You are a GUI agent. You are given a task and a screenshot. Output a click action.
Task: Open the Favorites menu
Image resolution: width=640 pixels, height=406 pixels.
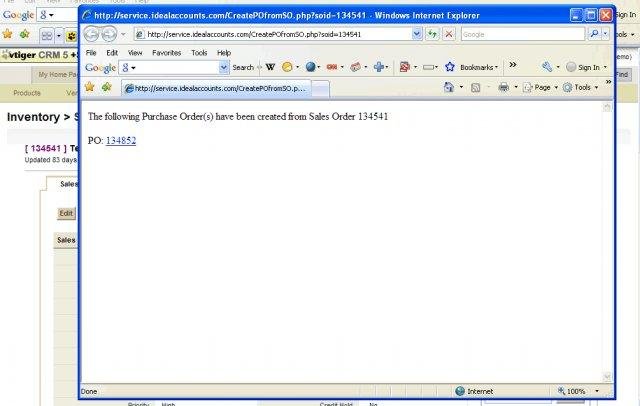167,53
